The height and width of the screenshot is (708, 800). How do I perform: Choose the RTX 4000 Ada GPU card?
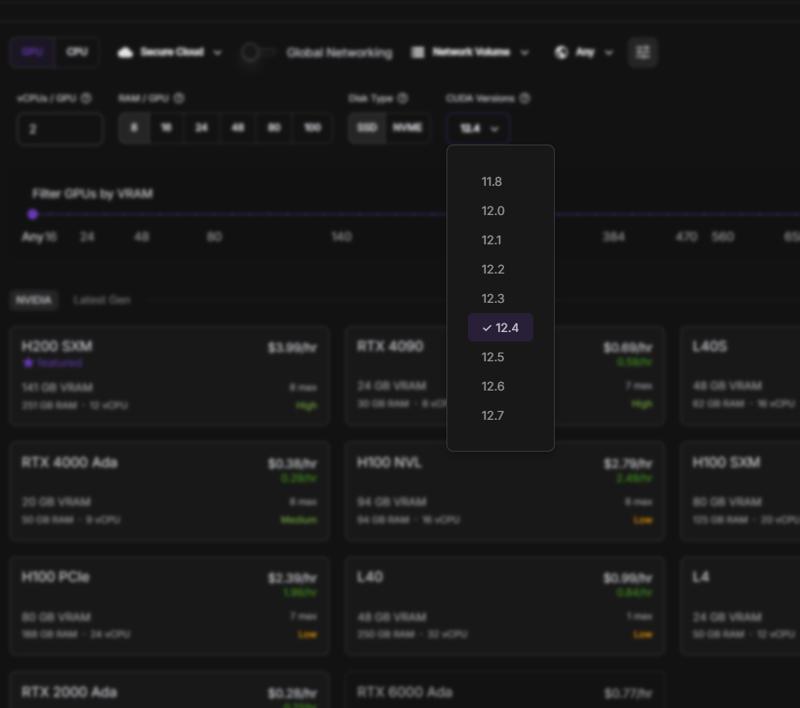click(169, 491)
